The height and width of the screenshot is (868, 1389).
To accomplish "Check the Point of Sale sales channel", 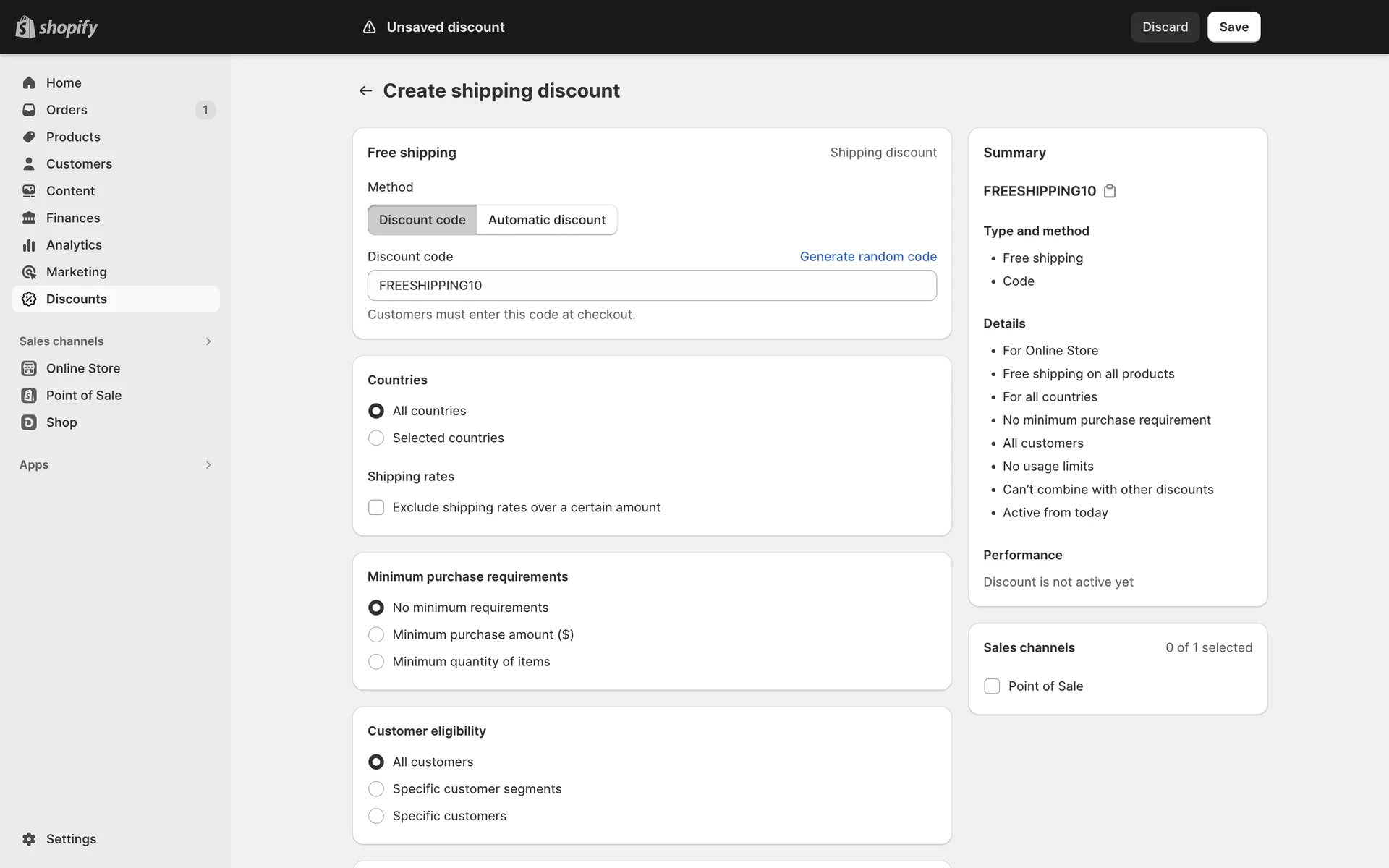I will 992,686.
